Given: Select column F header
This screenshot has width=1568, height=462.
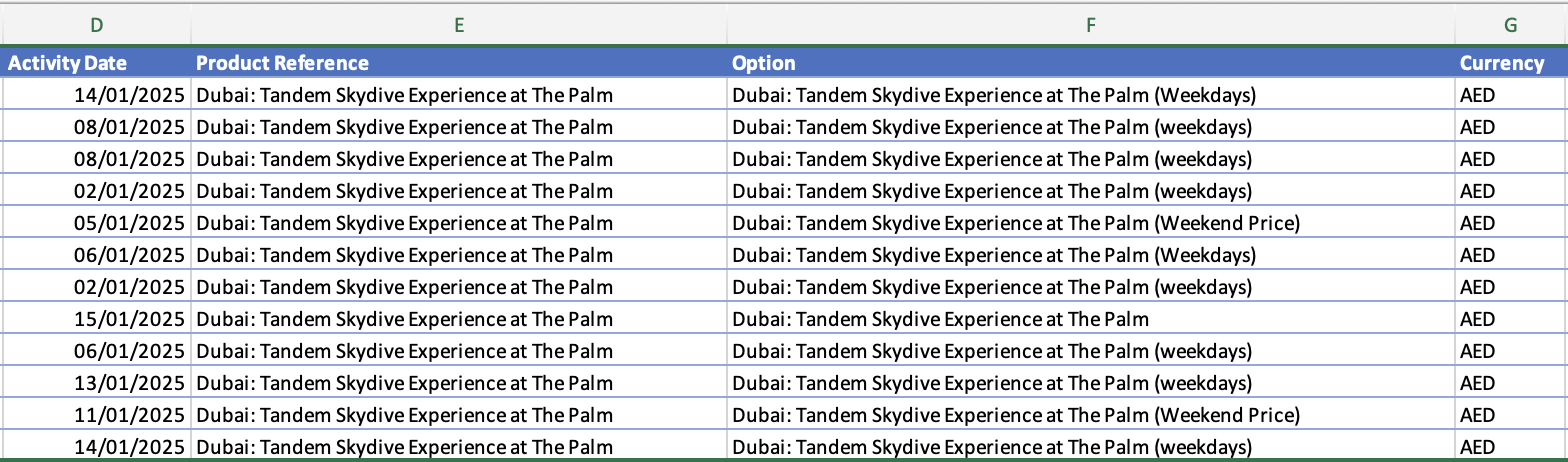Looking at the screenshot, I should [x=1091, y=26].
